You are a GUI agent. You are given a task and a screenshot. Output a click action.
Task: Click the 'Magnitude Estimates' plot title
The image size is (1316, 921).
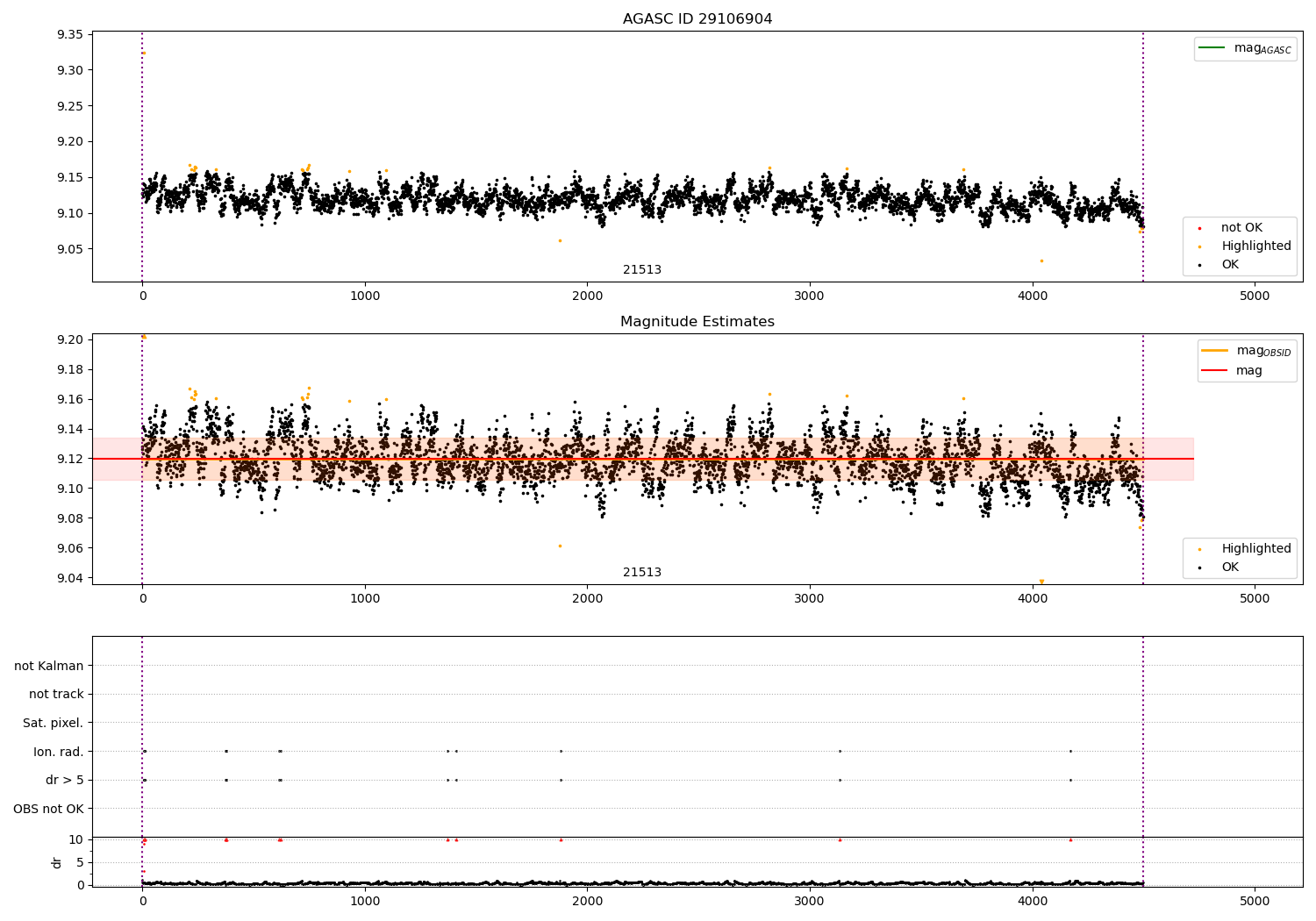[697, 322]
